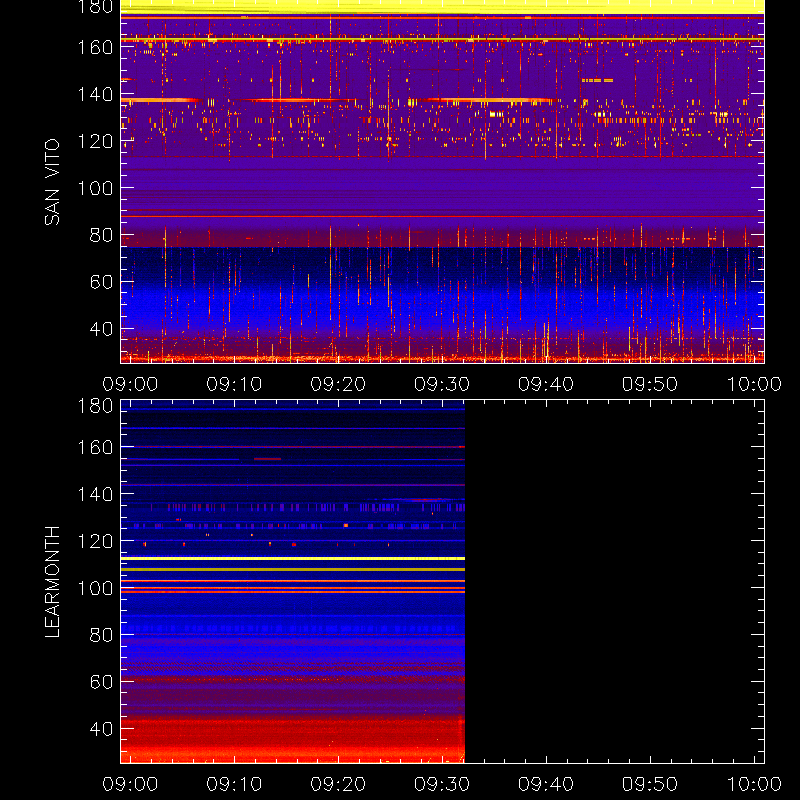Select 09:40 time label under San Vito plot
The height and width of the screenshot is (800, 800).
546,384
